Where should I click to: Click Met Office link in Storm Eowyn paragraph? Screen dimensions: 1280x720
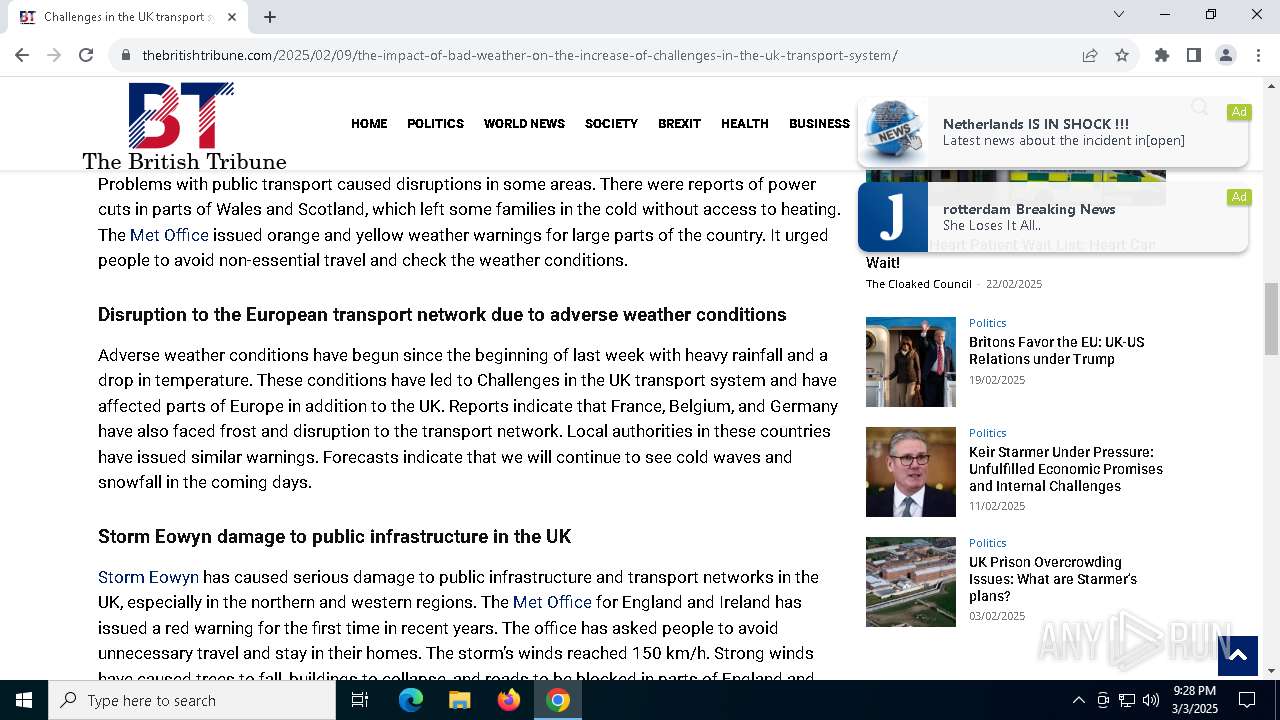(x=552, y=602)
